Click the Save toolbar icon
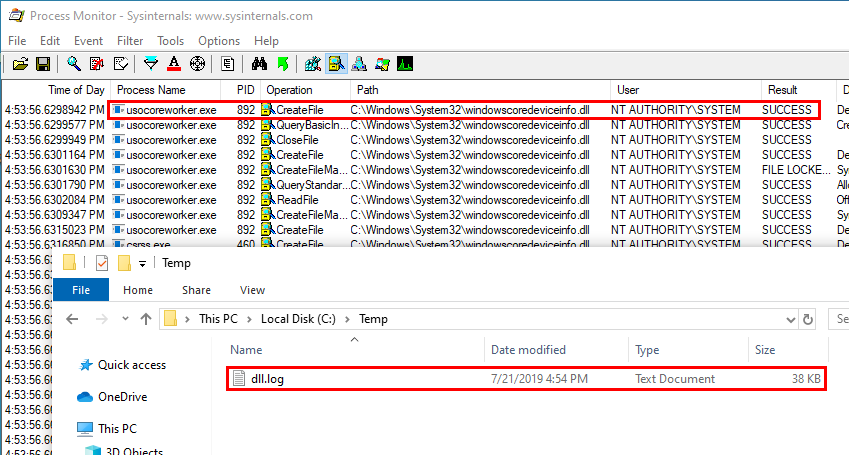The height and width of the screenshot is (455, 849). point(43,64)
